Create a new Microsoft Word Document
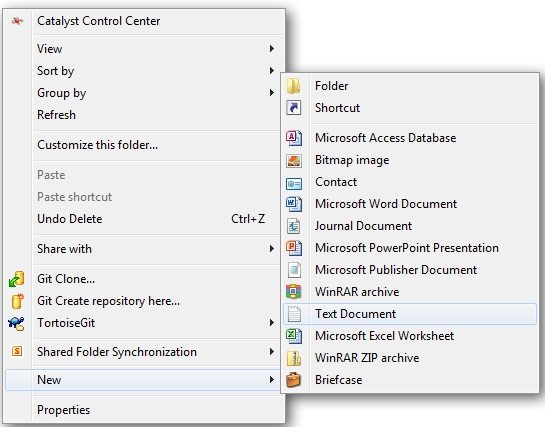This screenshot has width=545, height=427. coord(410,204)
